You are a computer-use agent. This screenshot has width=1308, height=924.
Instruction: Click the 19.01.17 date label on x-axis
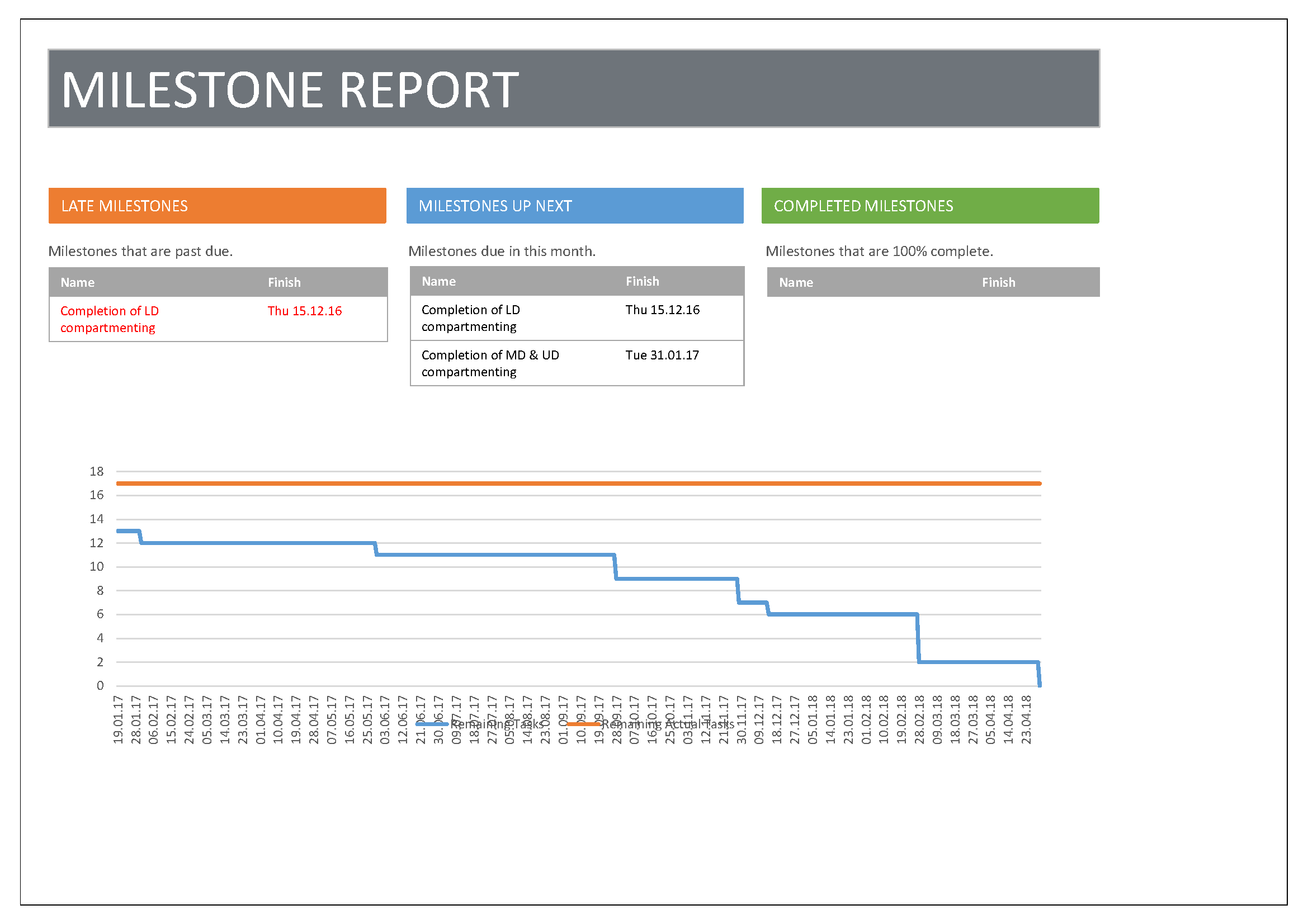pos(118,719)
